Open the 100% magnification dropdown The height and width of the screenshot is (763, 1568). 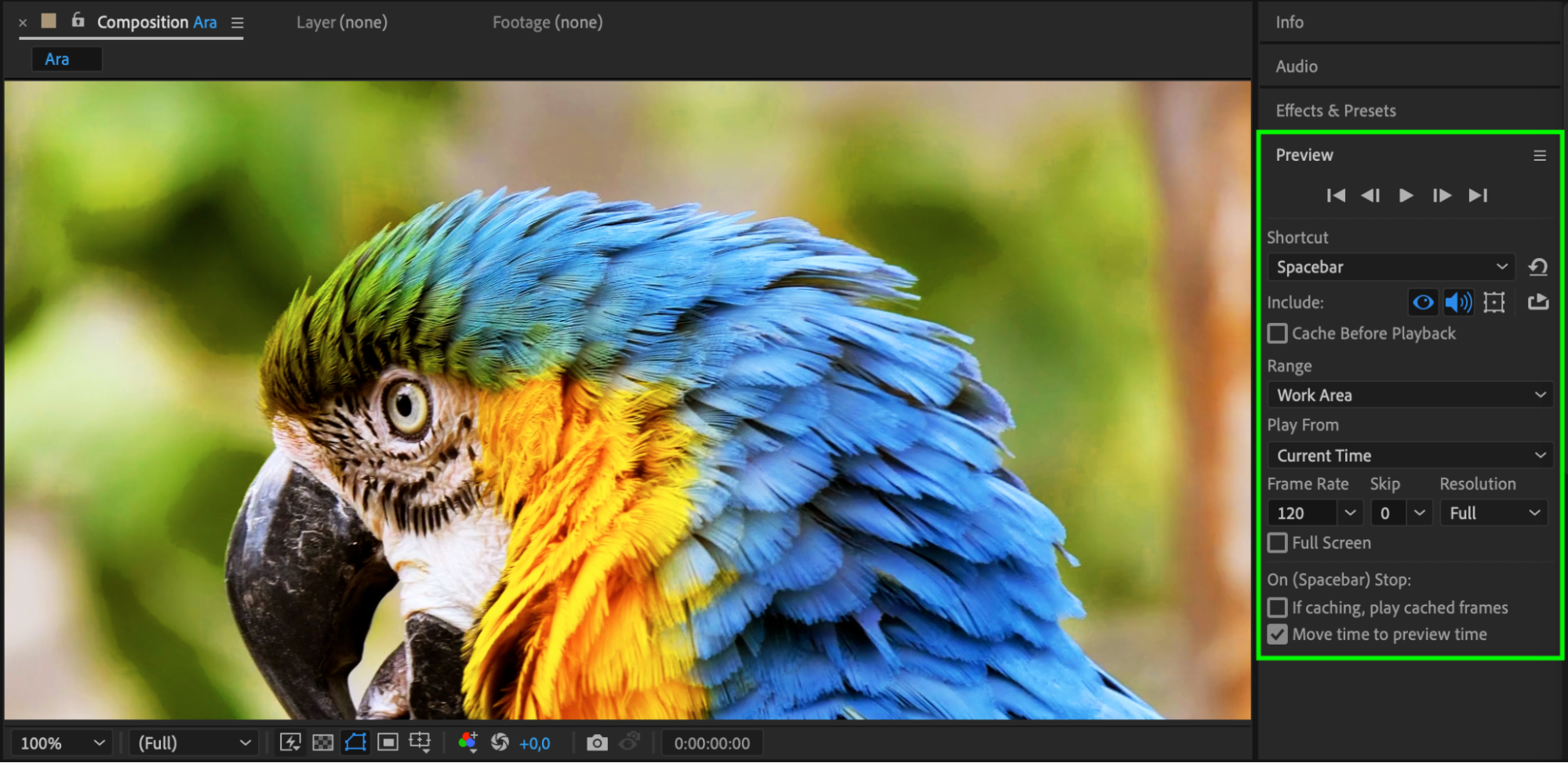click(61, 743)
